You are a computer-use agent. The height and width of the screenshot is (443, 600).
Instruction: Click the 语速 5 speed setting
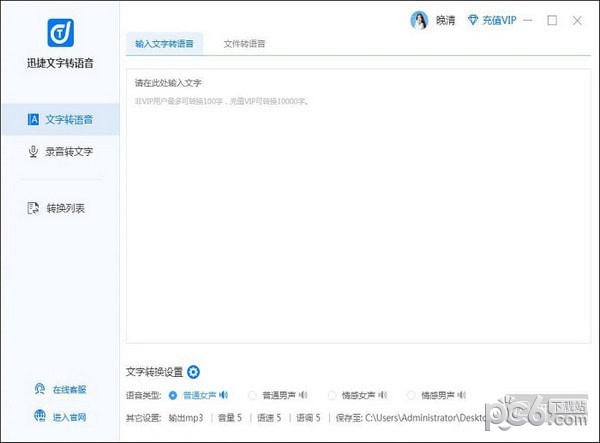(269, 418)
